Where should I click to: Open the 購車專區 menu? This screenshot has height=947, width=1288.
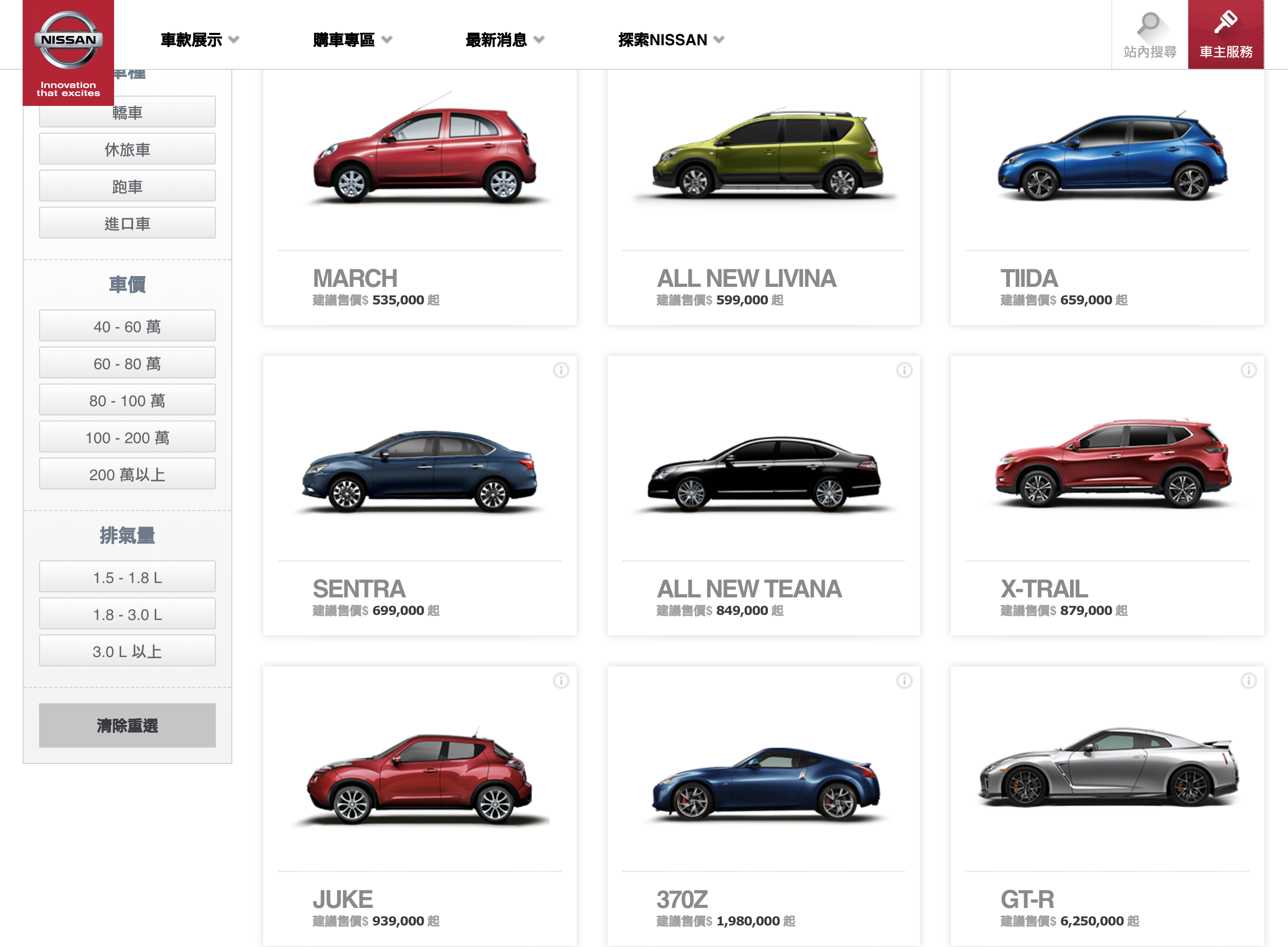point(344,40)
